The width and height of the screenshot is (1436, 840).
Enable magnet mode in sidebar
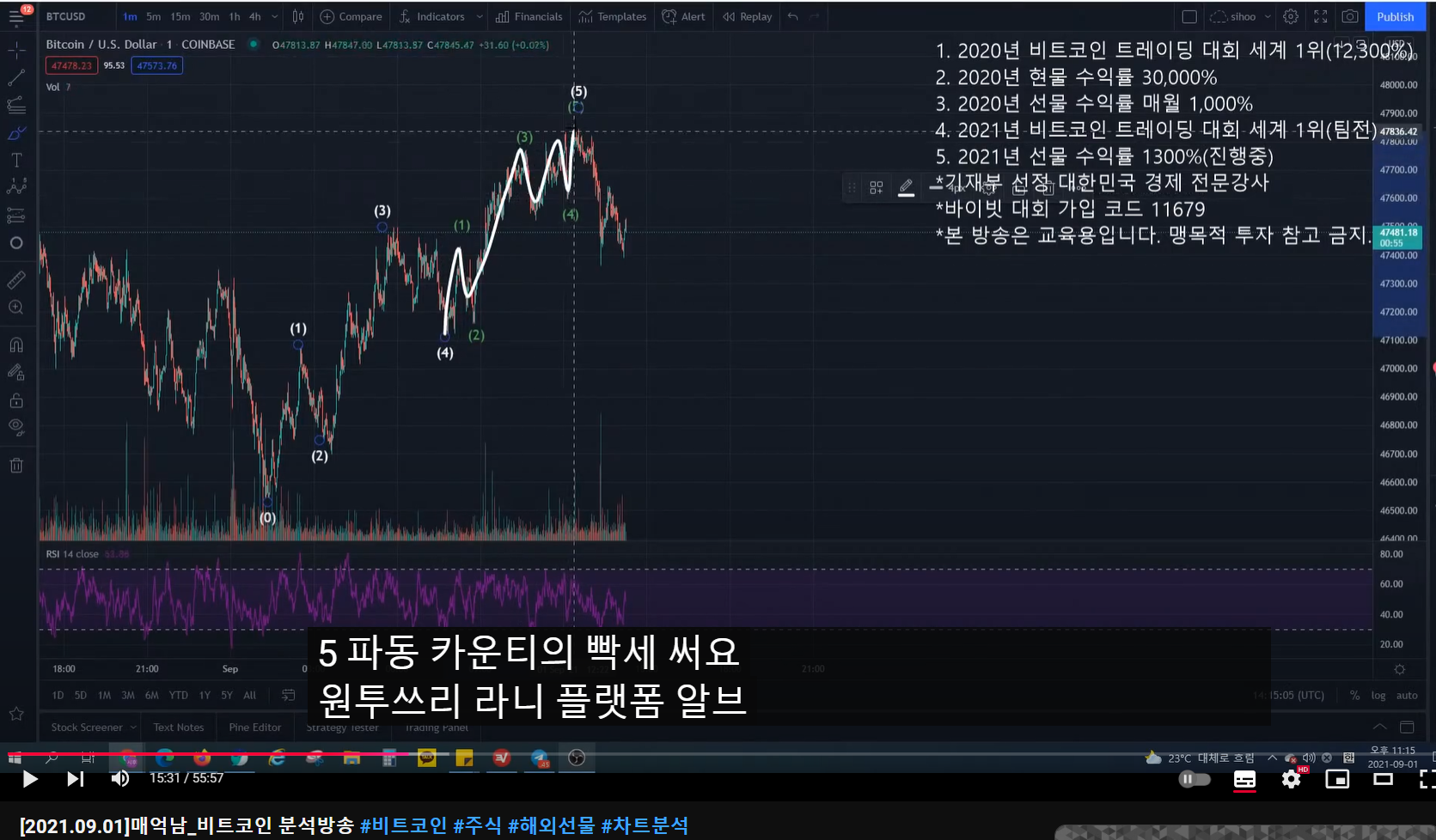click(x=16, y=345)
